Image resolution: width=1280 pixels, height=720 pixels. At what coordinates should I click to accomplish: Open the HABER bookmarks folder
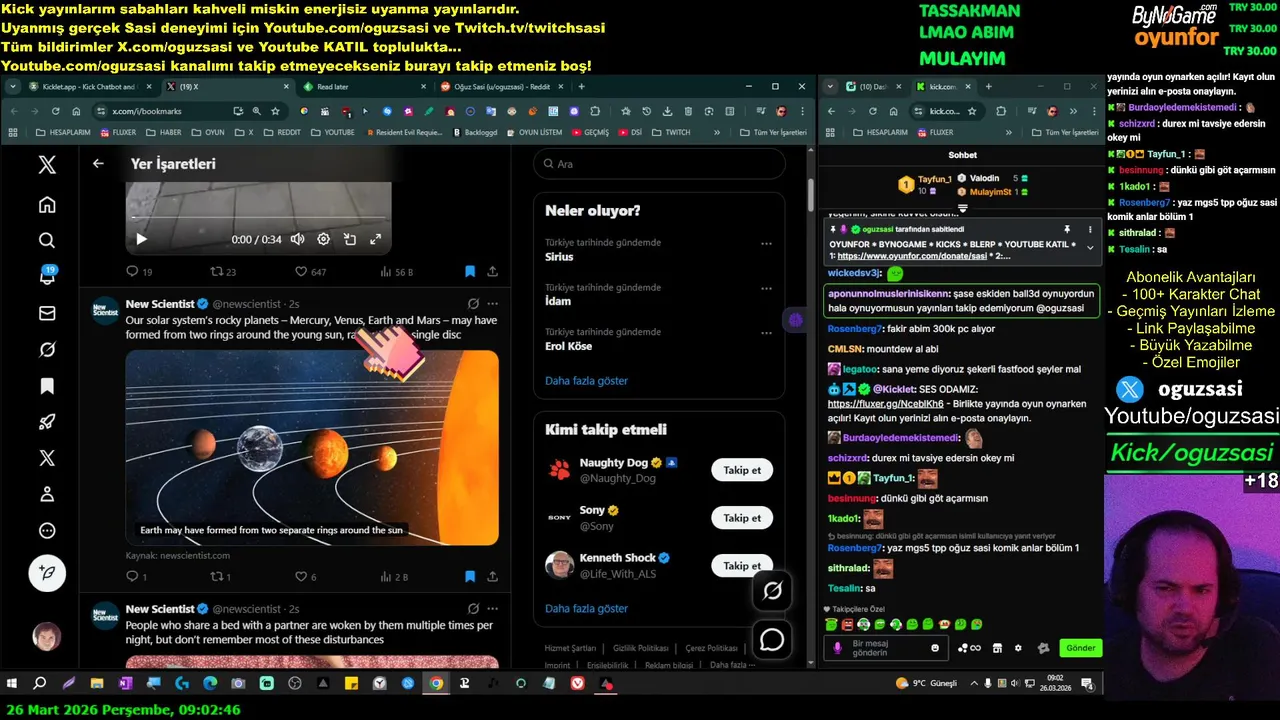point(164,132)
